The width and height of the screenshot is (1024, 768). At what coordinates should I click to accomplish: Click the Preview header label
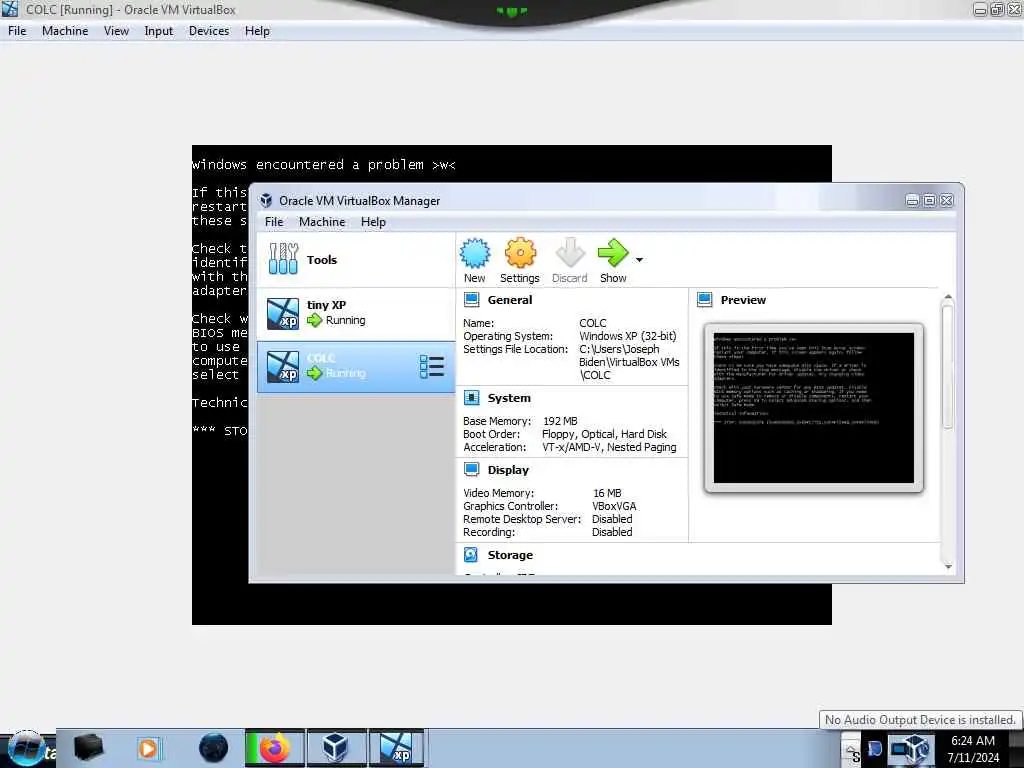tap(743, 300)
